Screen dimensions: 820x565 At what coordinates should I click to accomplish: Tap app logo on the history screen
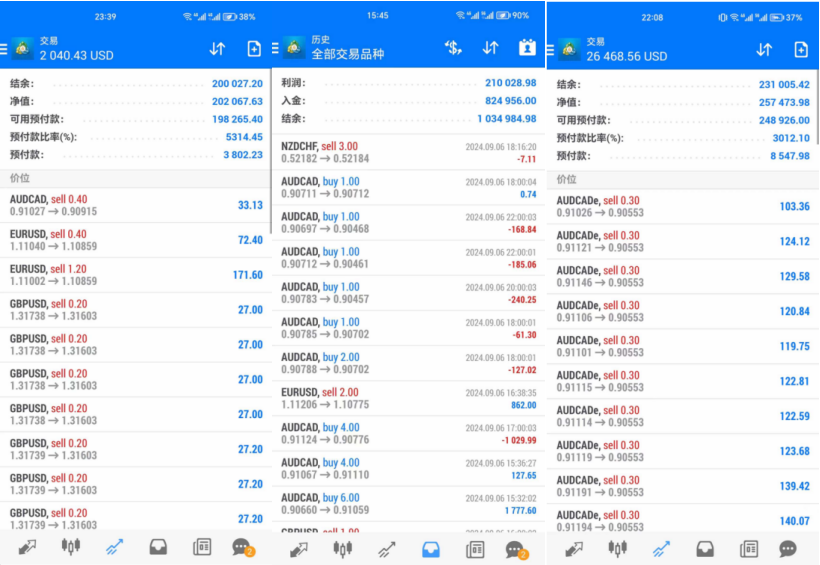[x=294, y=48]
